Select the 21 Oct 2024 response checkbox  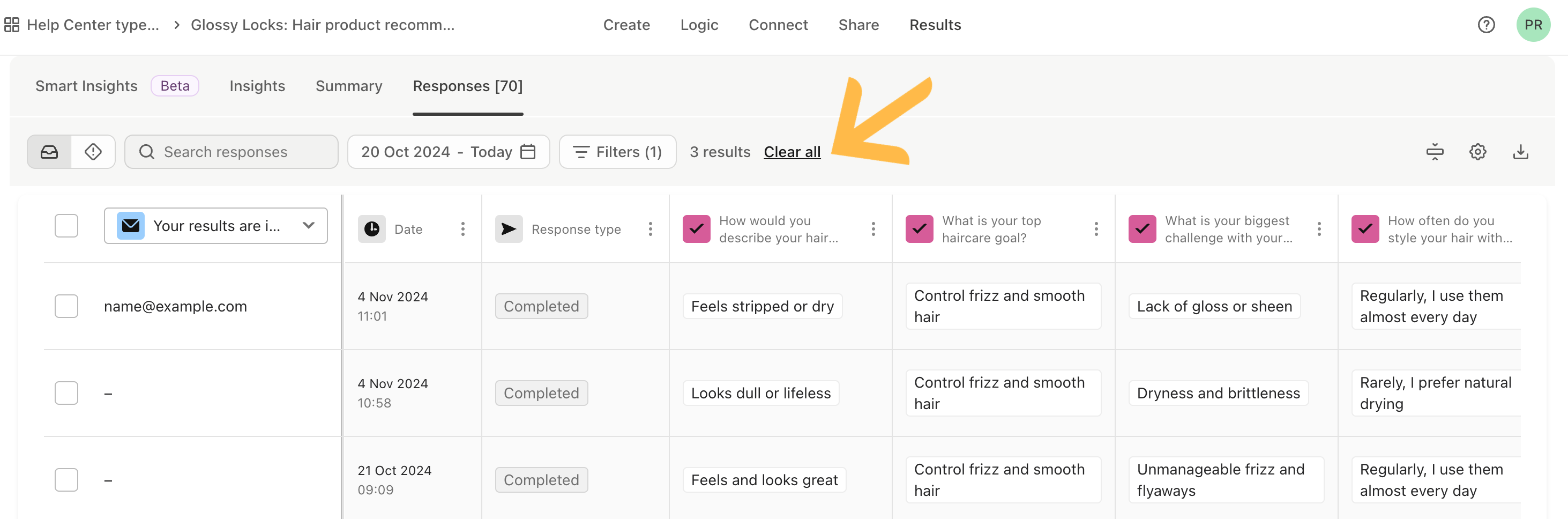pyautogui.click(x=66, y=480)
